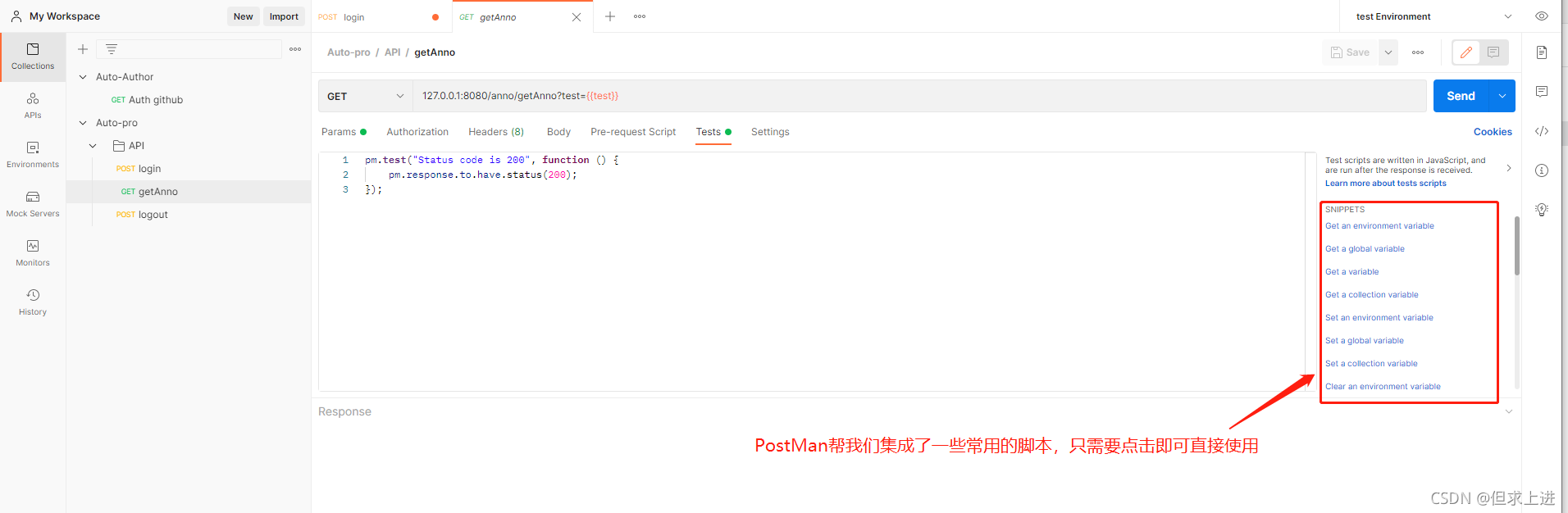Click the request URL input field
Viewport: 1568px width, 513px height.
[918, 96]
